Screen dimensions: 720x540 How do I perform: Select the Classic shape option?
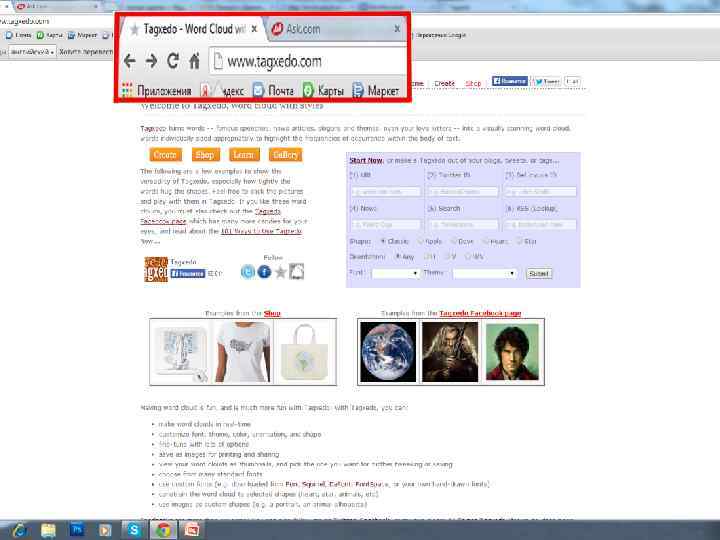[382, 241]
